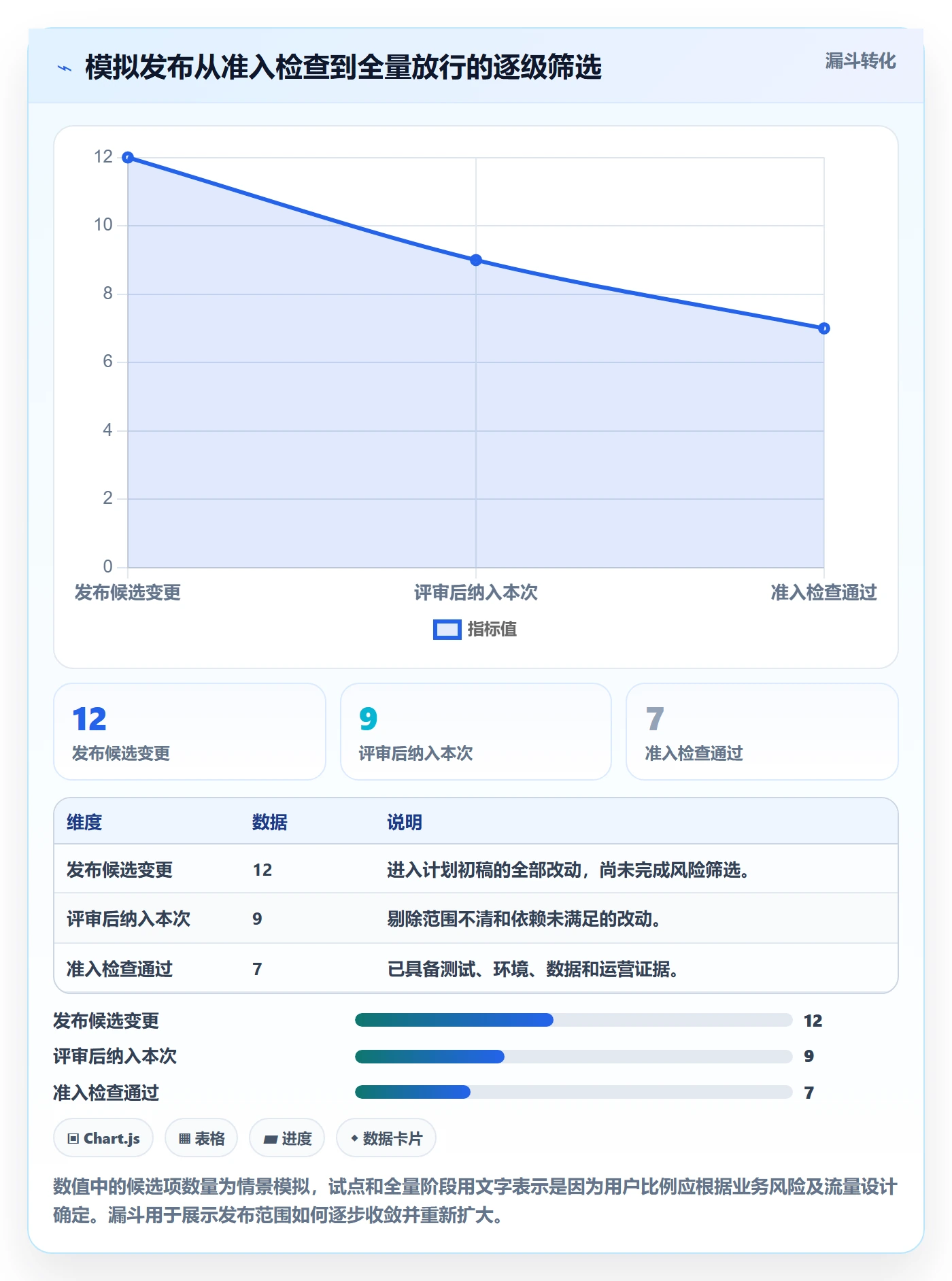Click the grid icon on the 表格 chip
Image resolution: width=952 pixels, height=1281 pixels.
pyautogui.click(x=184, y=1138)
